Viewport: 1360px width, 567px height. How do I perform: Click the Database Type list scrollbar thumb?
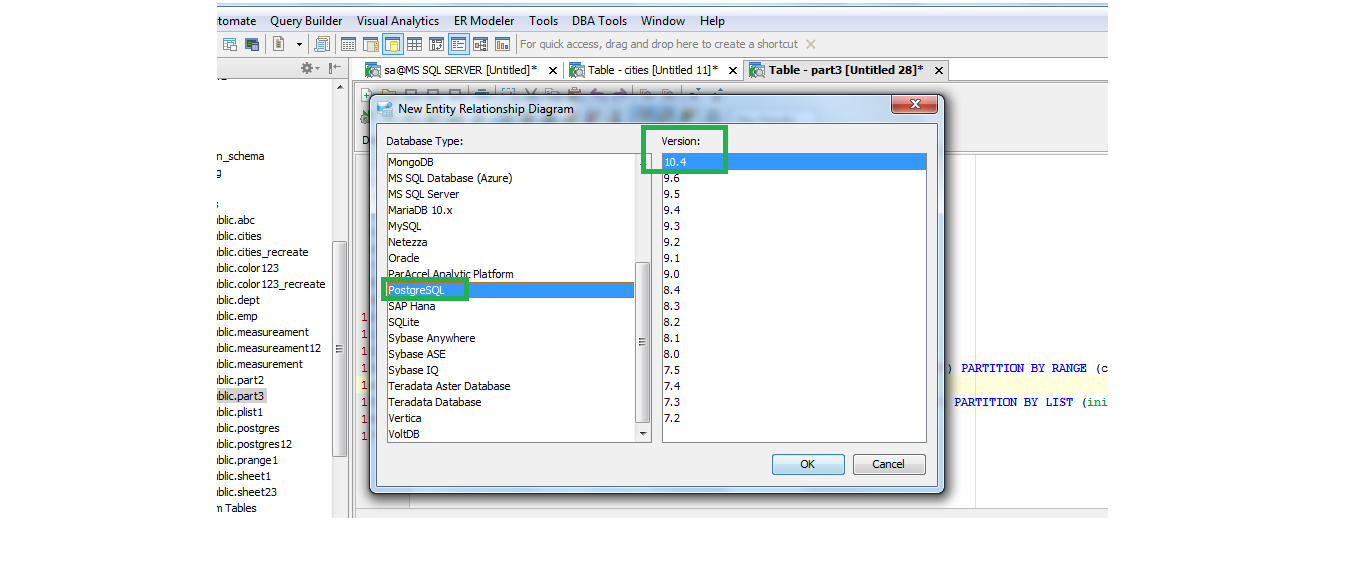pyautogui.click(x=643, y=342)
